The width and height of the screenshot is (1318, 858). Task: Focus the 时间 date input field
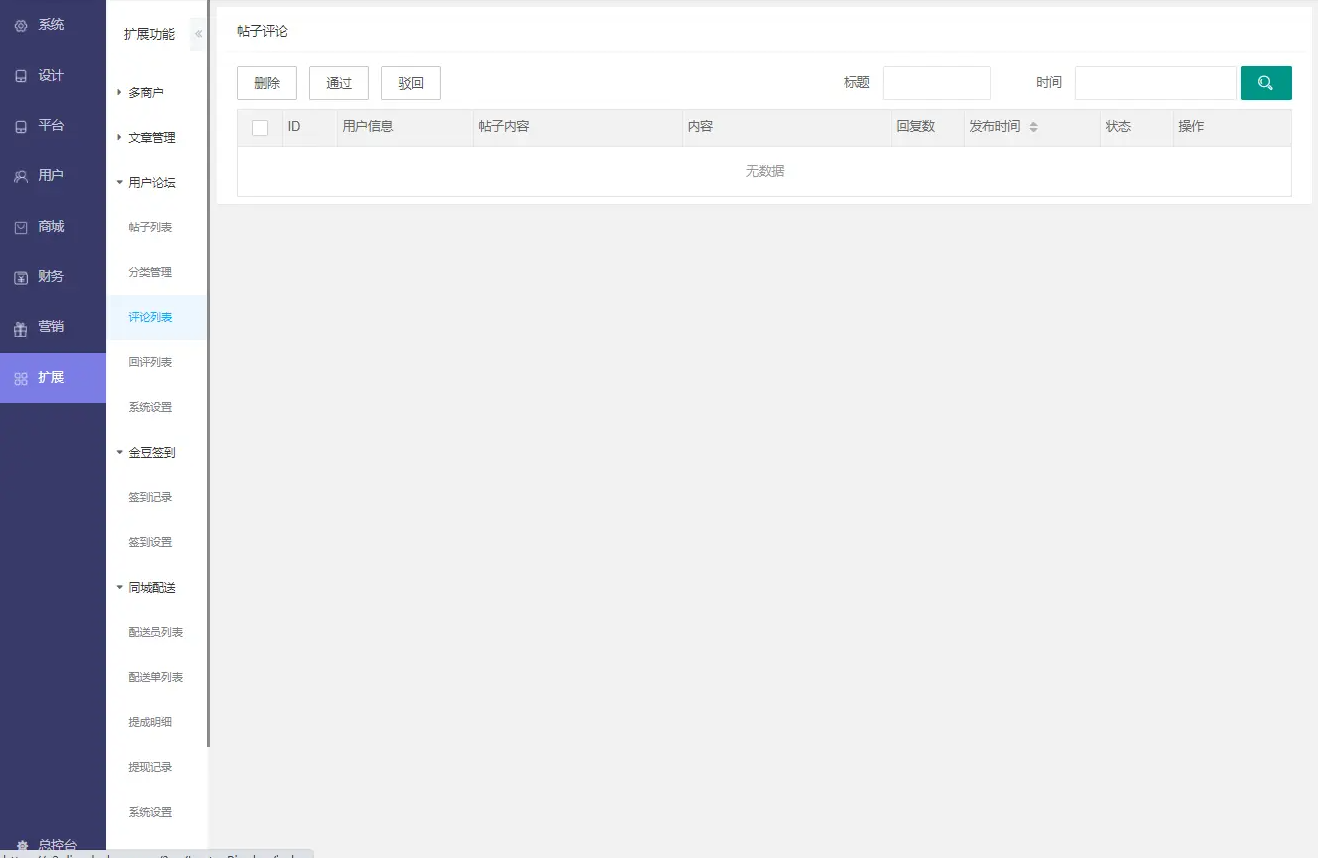(x=1156, y=83)
